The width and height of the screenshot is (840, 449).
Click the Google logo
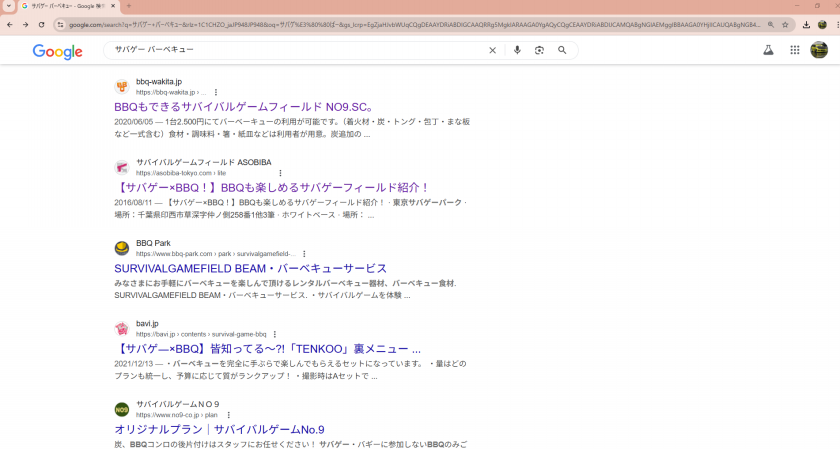click(57, 51)
